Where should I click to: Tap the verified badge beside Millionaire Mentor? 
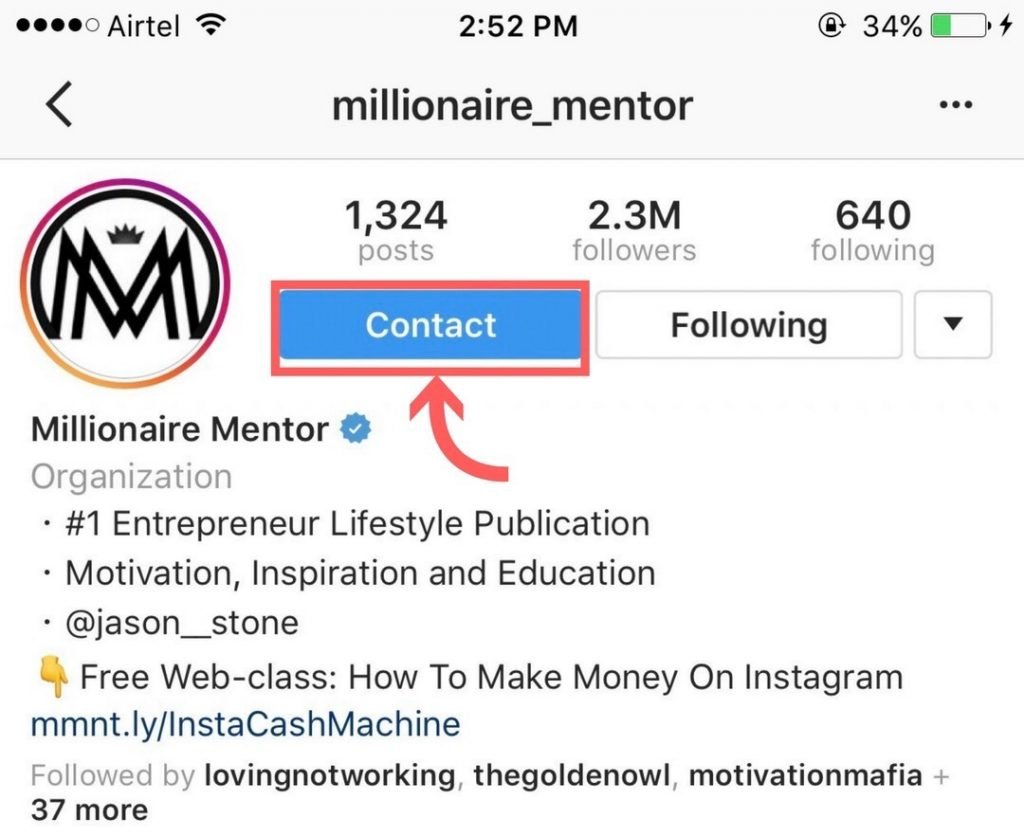pyautogui.click(x=356, y=428)
